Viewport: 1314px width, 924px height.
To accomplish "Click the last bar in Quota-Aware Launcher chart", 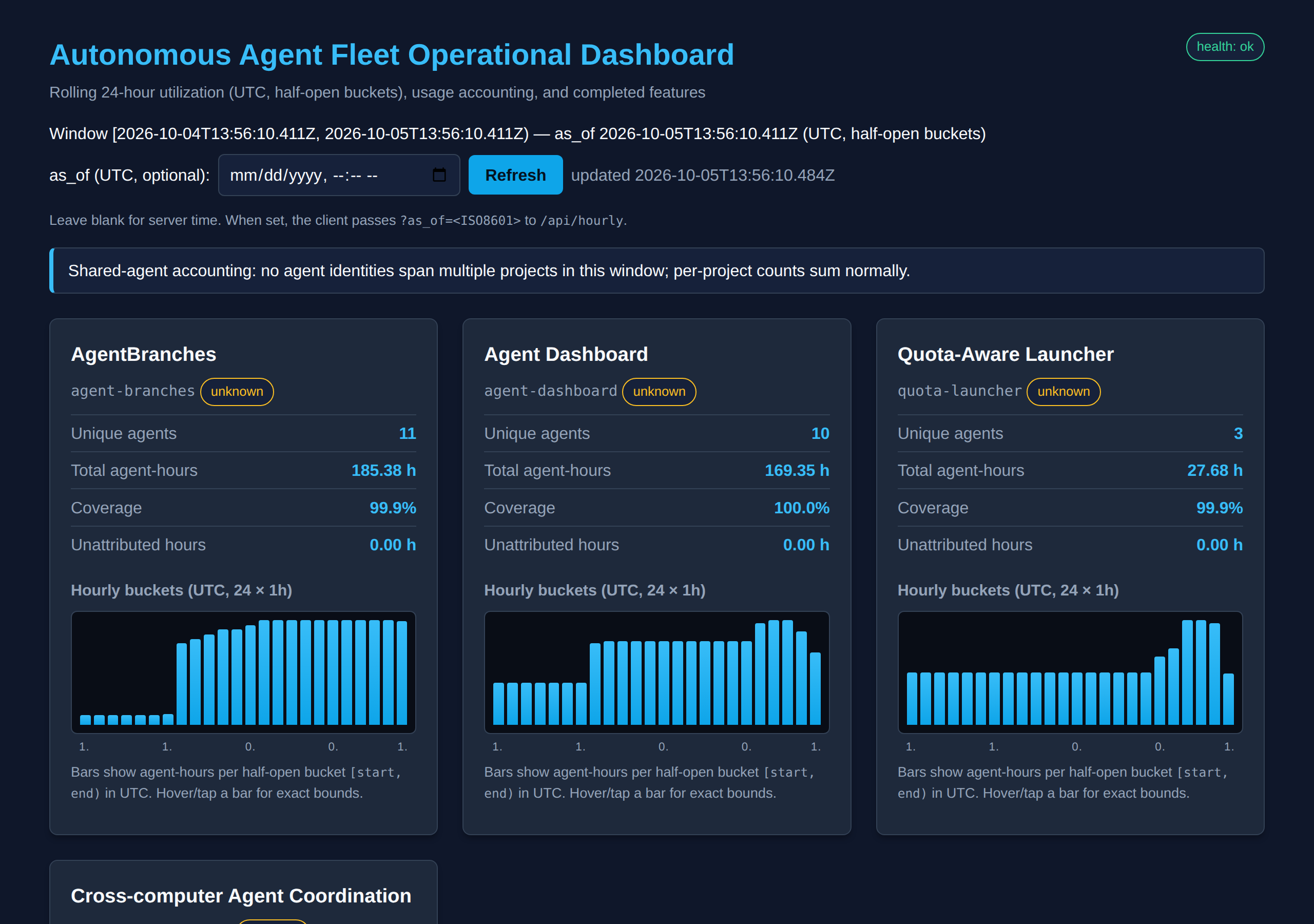I will click(x=1228, y=699).
